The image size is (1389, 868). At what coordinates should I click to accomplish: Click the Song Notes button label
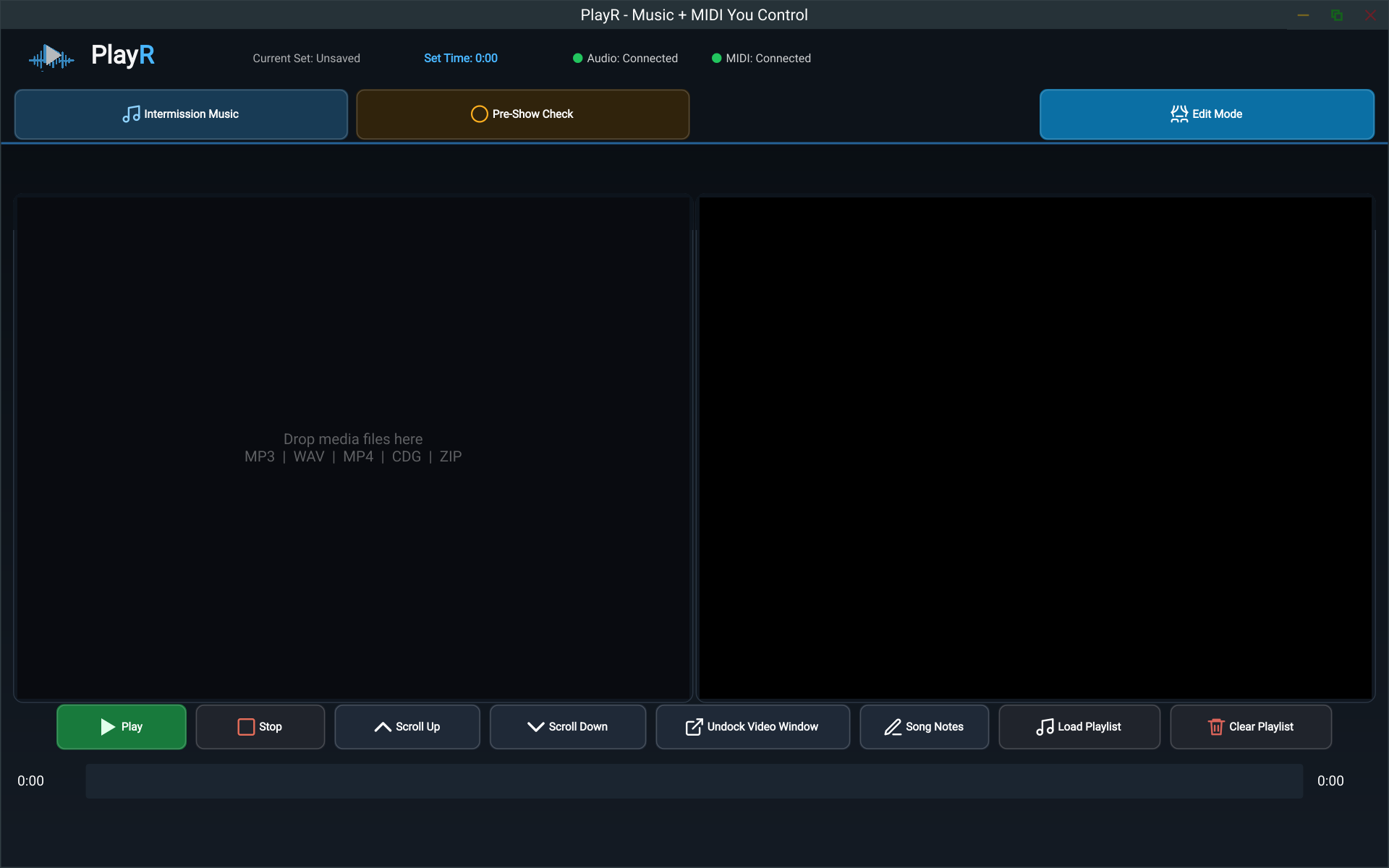point(935,727)
